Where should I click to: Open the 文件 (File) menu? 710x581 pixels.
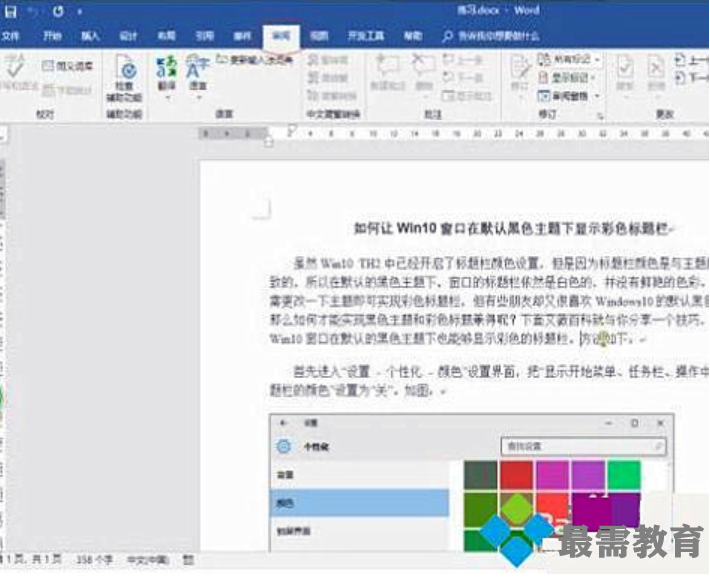click(x=10, y=36)
